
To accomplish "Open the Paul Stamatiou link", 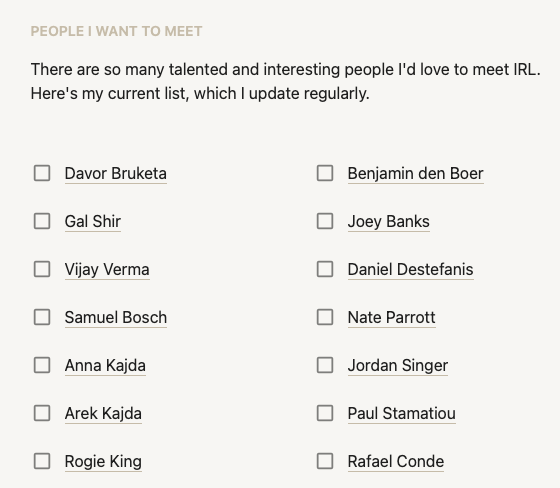I will click(402, 414).
